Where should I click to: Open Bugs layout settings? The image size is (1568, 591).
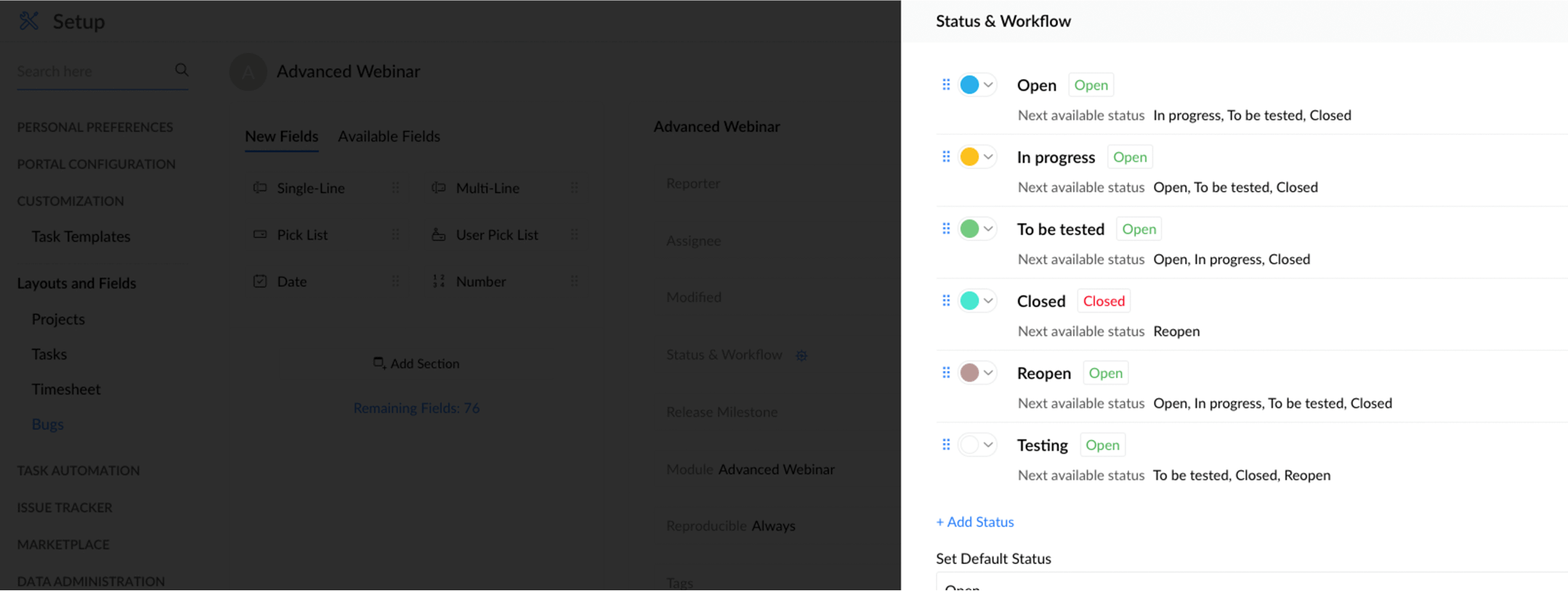47,424
